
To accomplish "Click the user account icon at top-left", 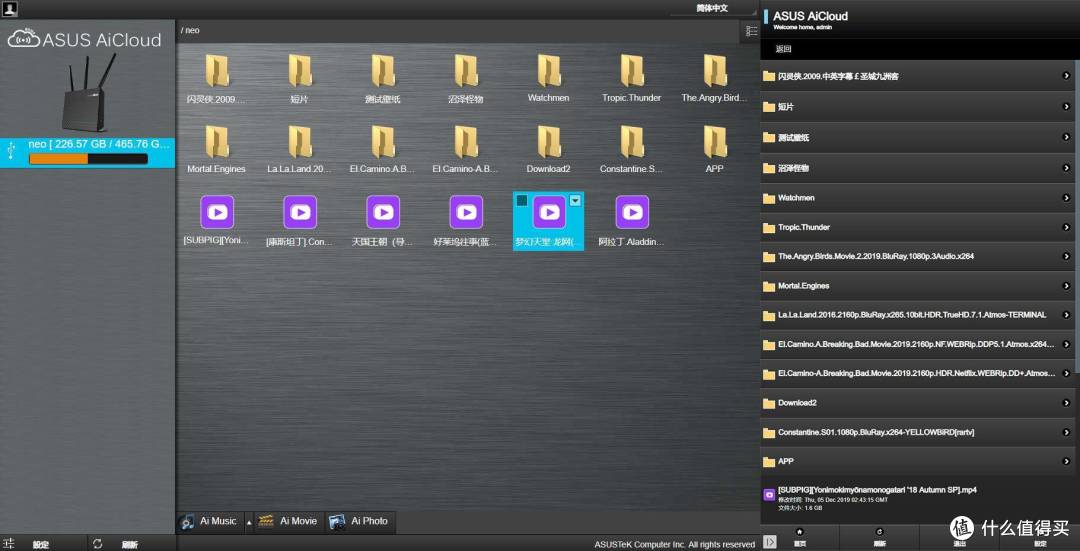I will 10,9.
